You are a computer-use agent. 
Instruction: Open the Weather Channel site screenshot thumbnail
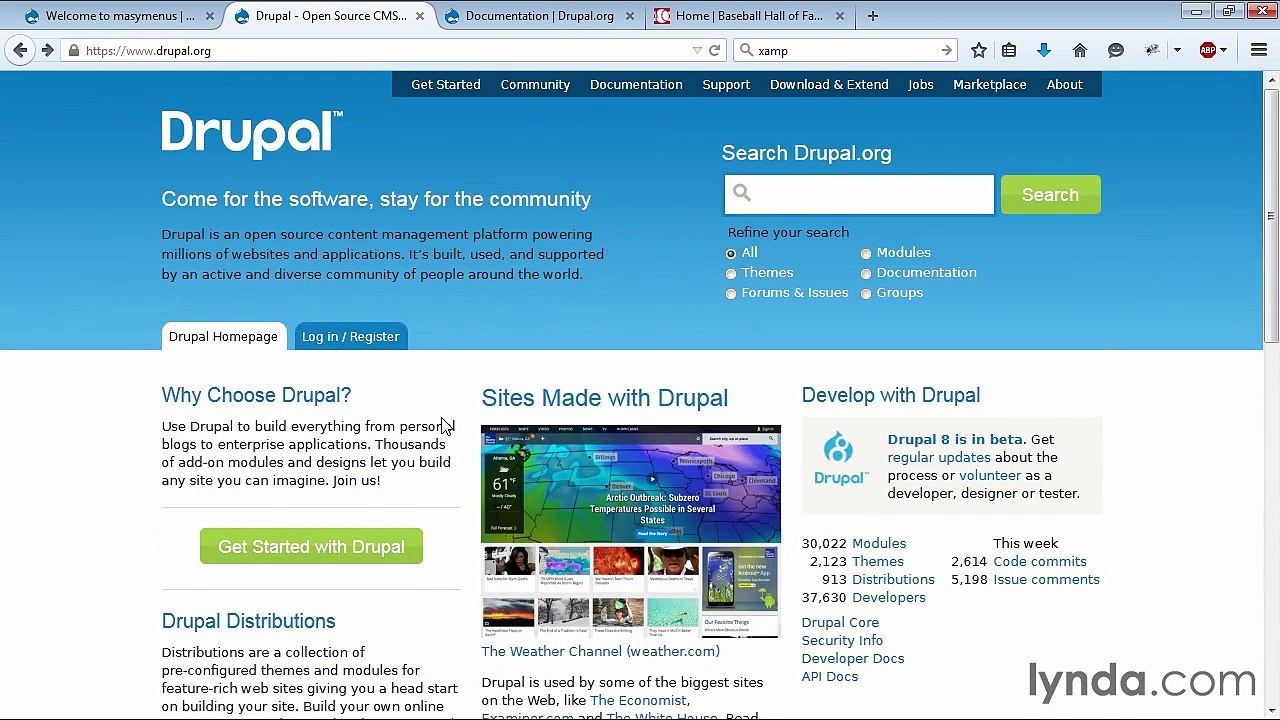(631, 531)
